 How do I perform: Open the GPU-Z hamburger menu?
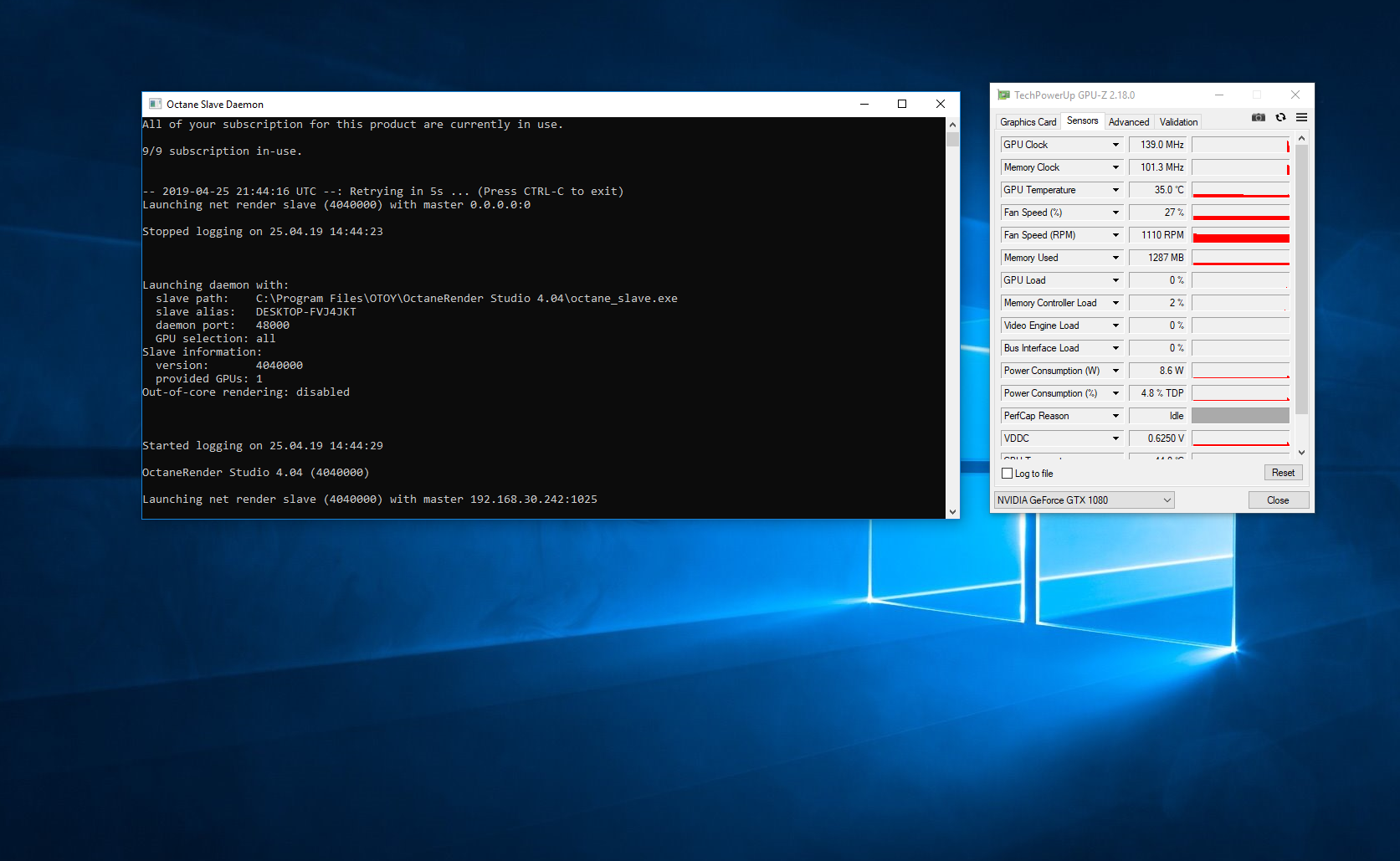click(1301, 117)
